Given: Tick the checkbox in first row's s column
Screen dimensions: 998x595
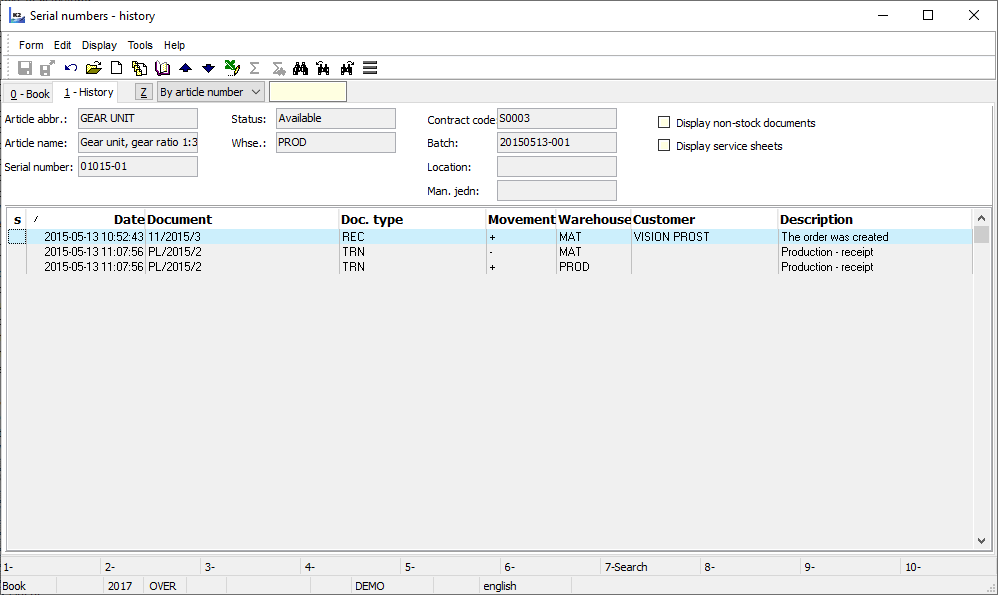Looking at the screenshot, I should pos(17,237).
